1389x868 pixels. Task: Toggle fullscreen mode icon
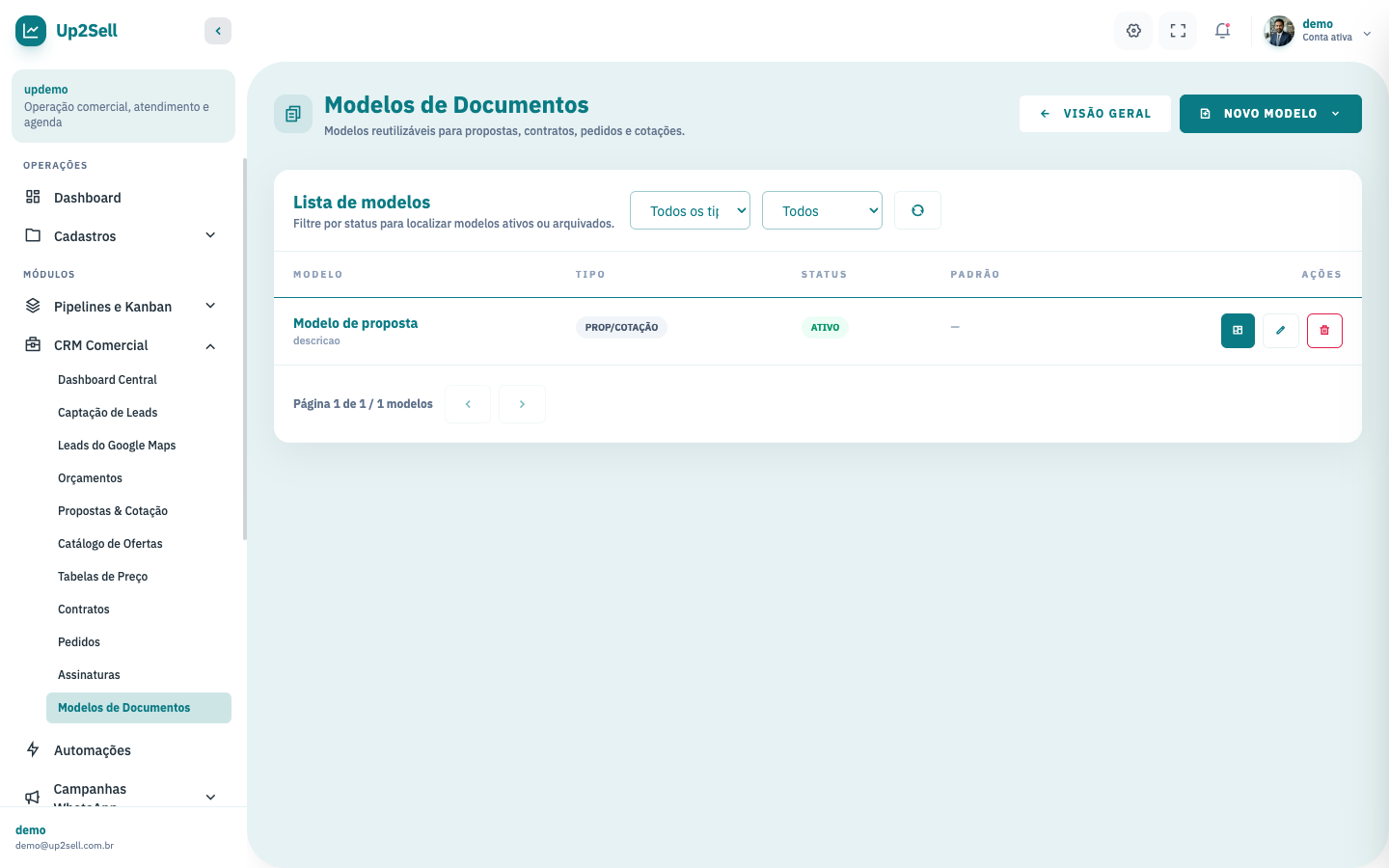pyautogui.click(x=1178, y=31)
